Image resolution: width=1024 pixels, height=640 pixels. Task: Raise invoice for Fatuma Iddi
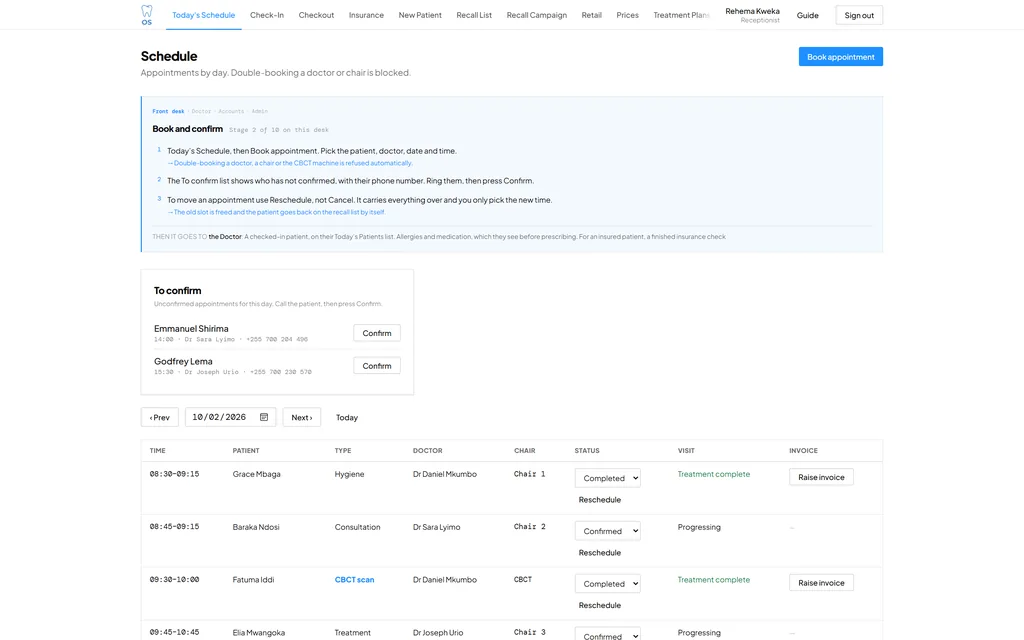coord(821,583)
